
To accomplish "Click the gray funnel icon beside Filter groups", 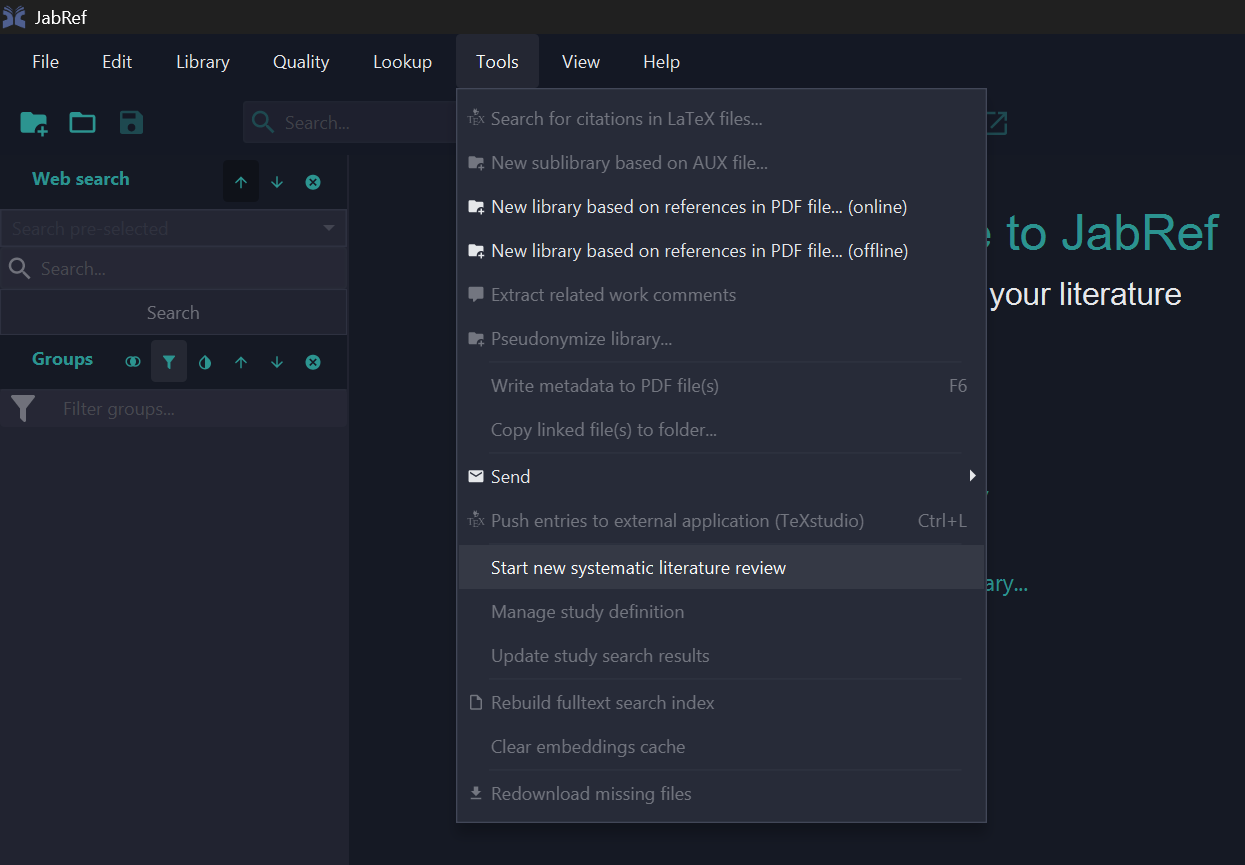I will click(23, 408).
